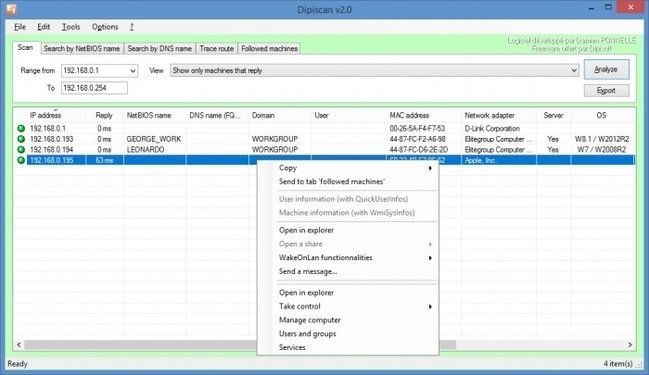The width and height of the screenshot is (649, 375).
Task: Click MAC address 44-87-FC-F2-A6-98
Action: [x=417, y=139]
